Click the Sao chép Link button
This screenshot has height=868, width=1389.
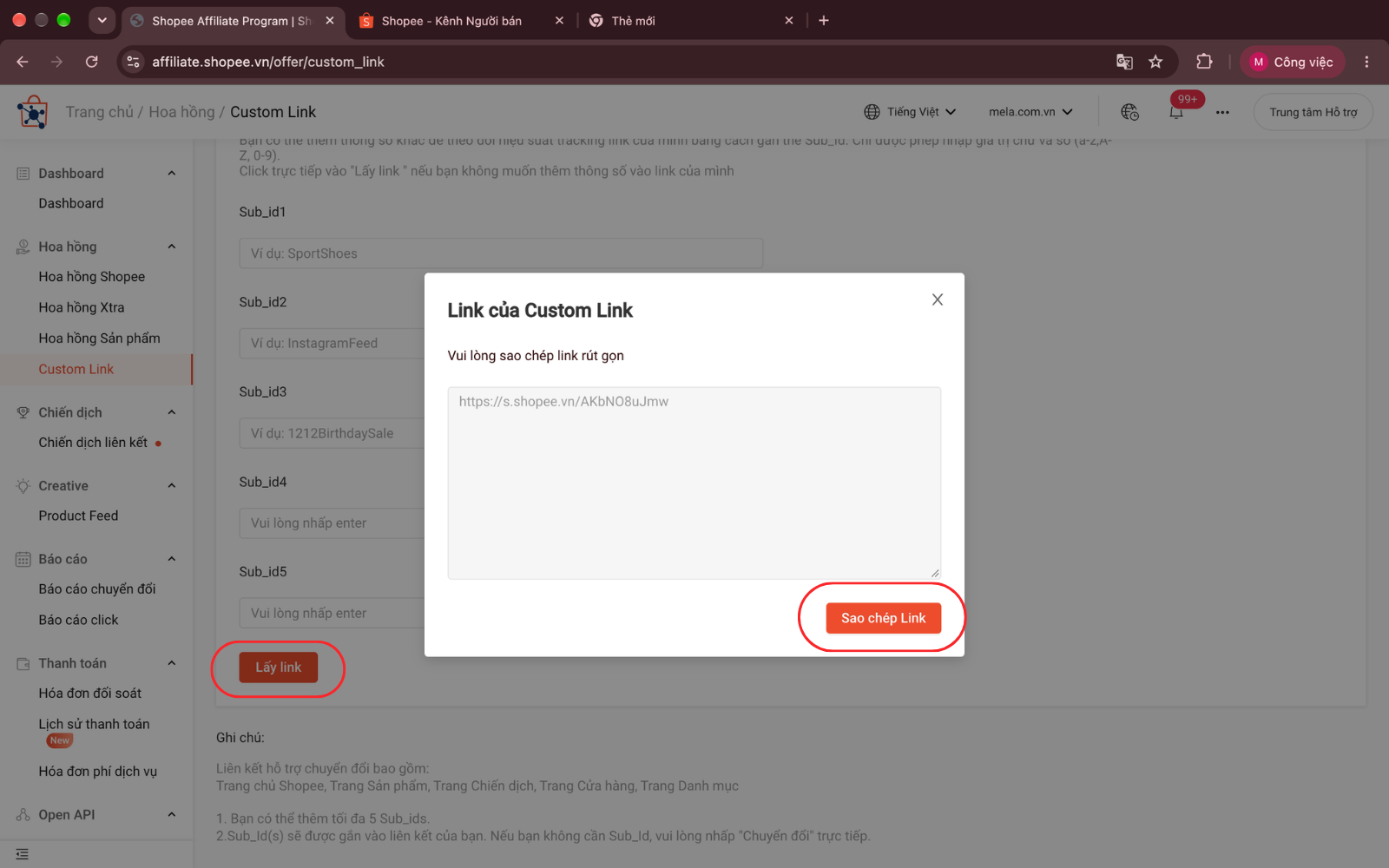883,618
